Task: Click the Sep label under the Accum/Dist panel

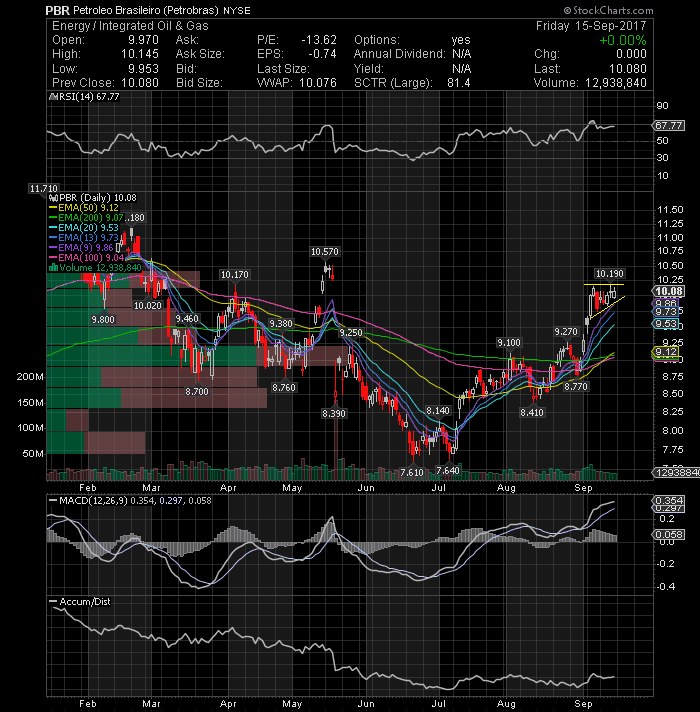Action: 583,704
